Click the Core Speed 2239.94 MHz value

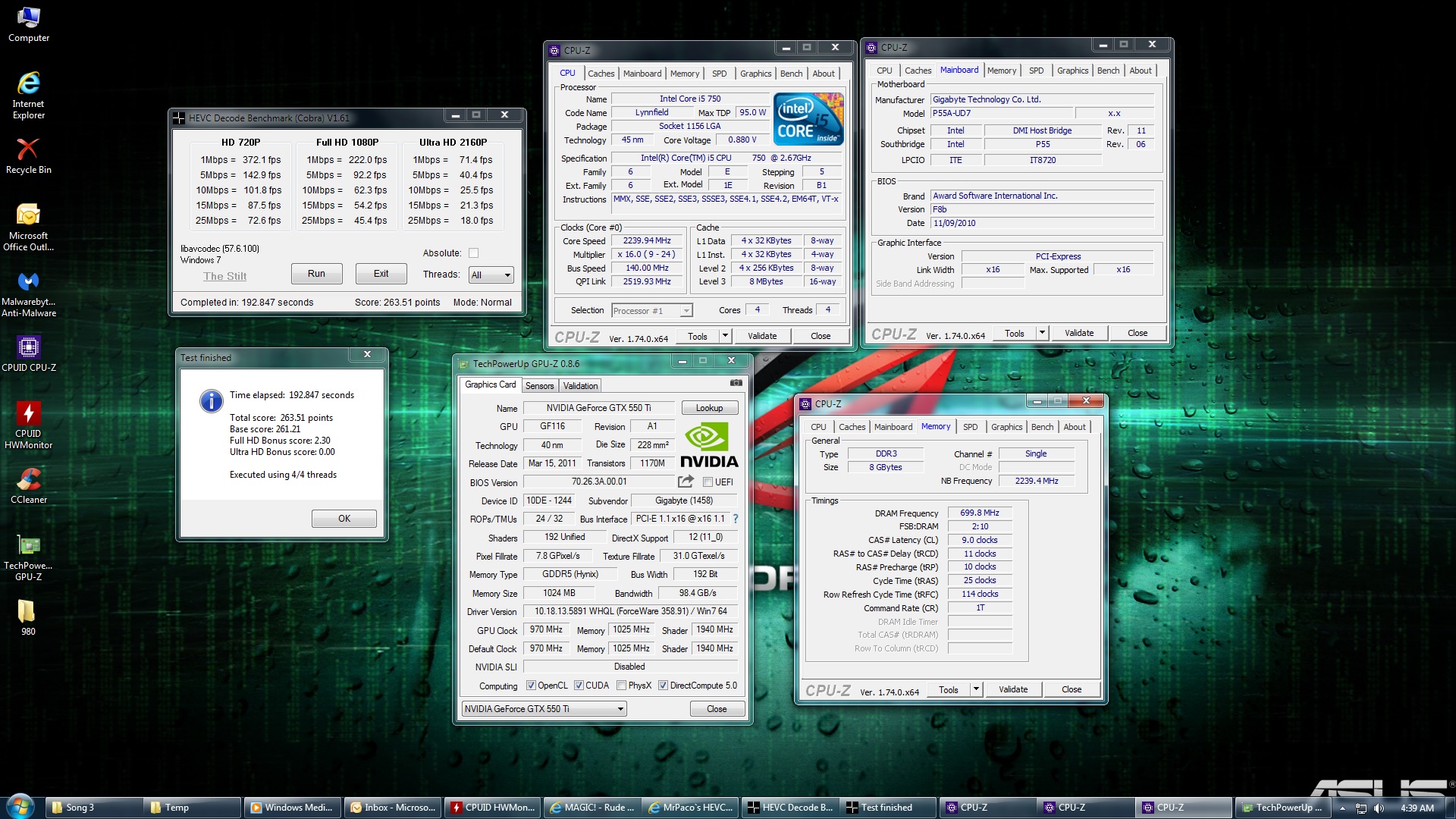coord(647,240)
